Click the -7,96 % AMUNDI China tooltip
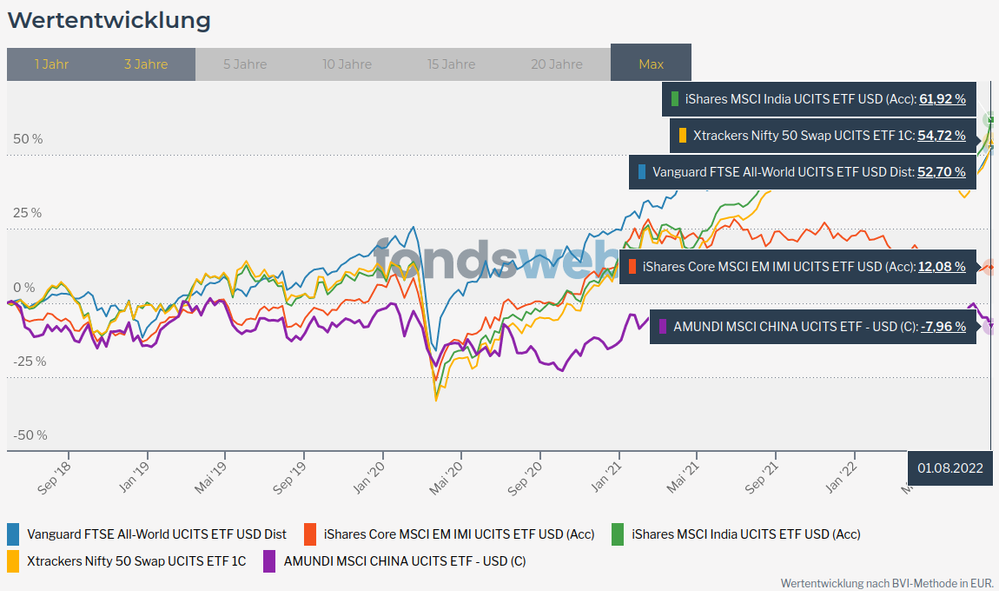This screenshot has height=591, width=999. pyautogui.click(x=943, y=326)
